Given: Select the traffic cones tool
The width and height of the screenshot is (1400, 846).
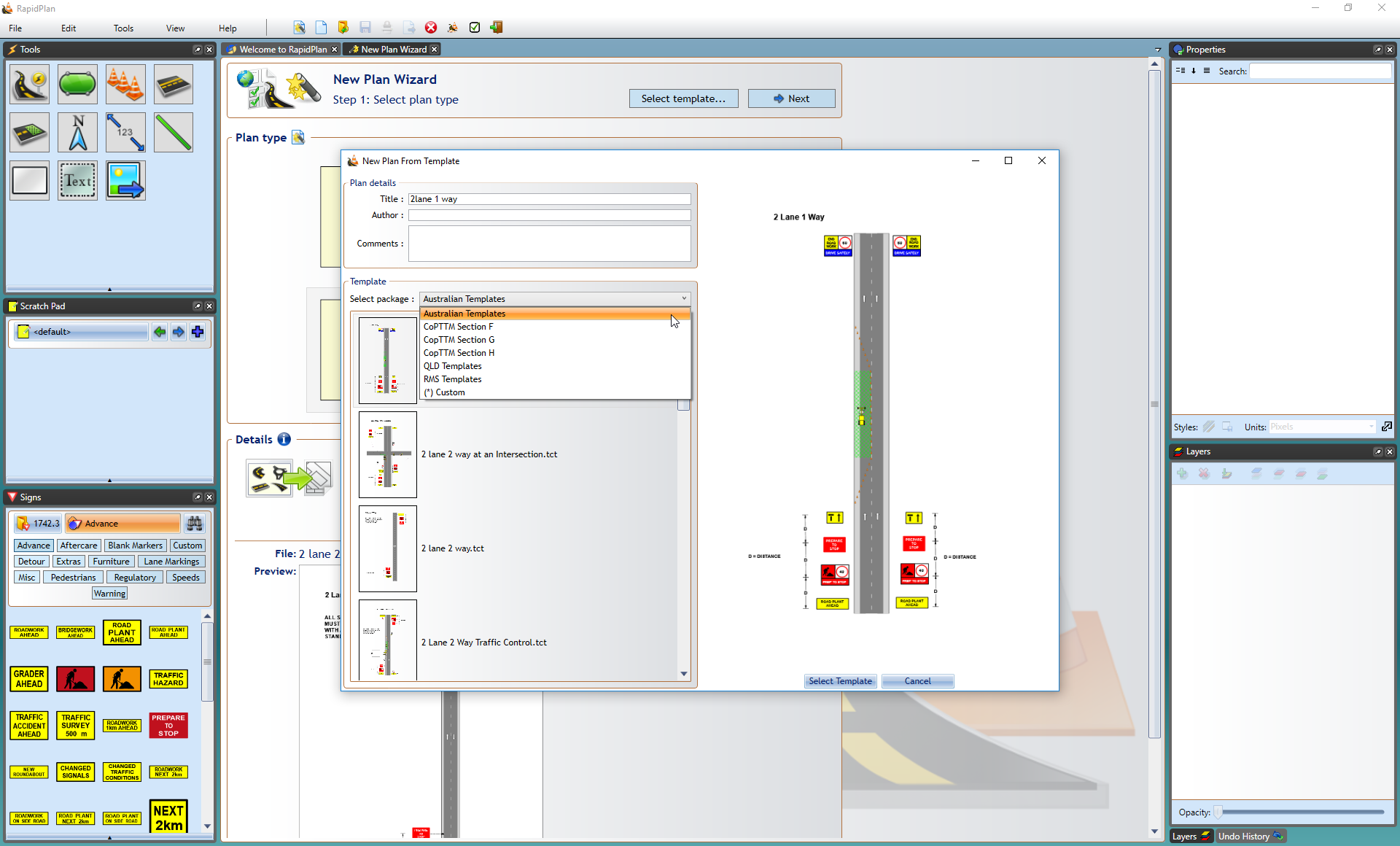Looking at the screenshot, I should [125, 84].
